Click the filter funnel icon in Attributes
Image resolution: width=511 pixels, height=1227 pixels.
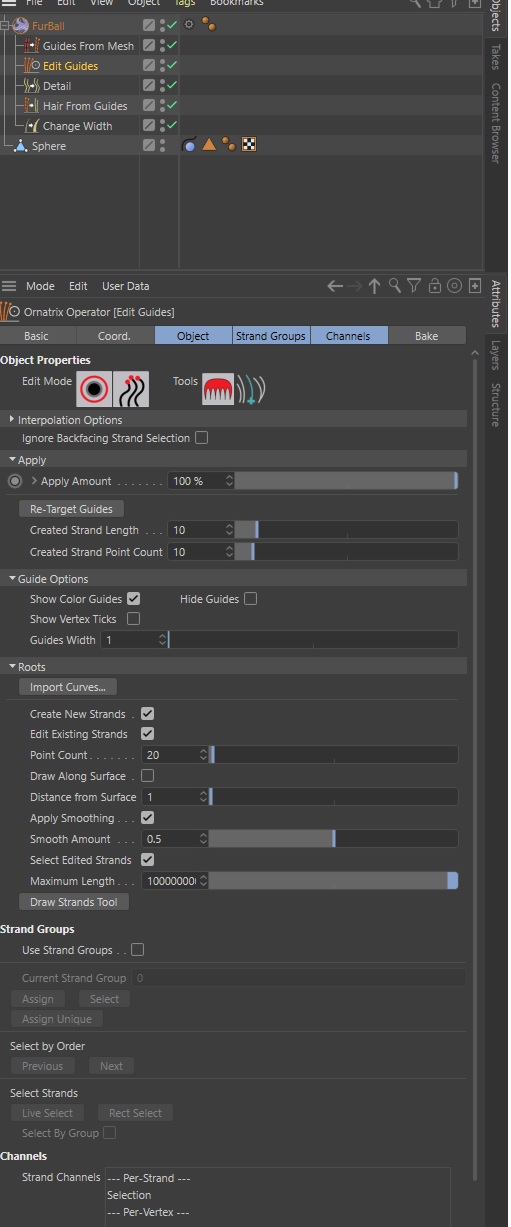pos(414,286)
